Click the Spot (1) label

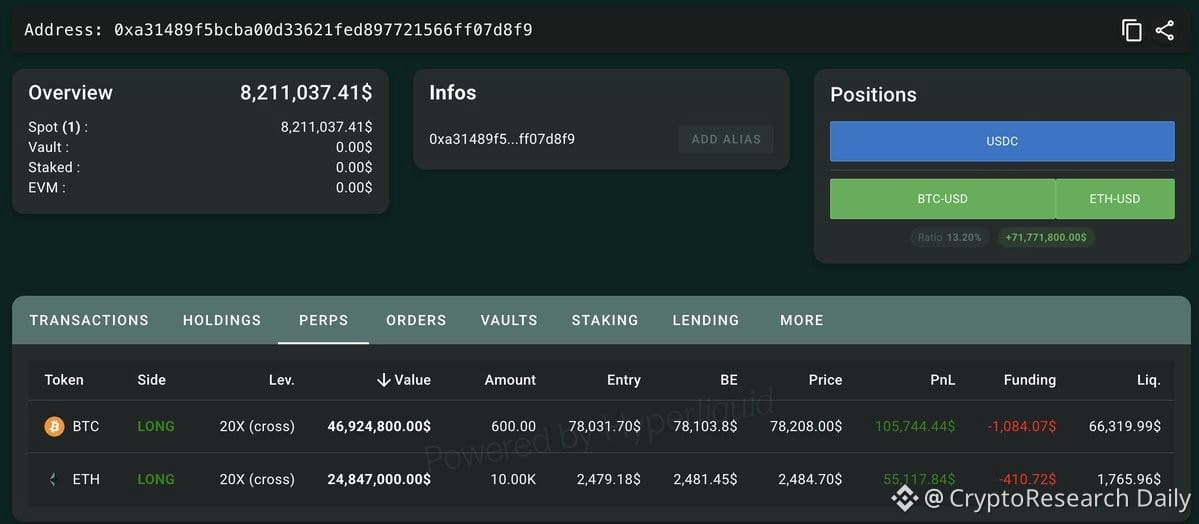coord(58,128)
